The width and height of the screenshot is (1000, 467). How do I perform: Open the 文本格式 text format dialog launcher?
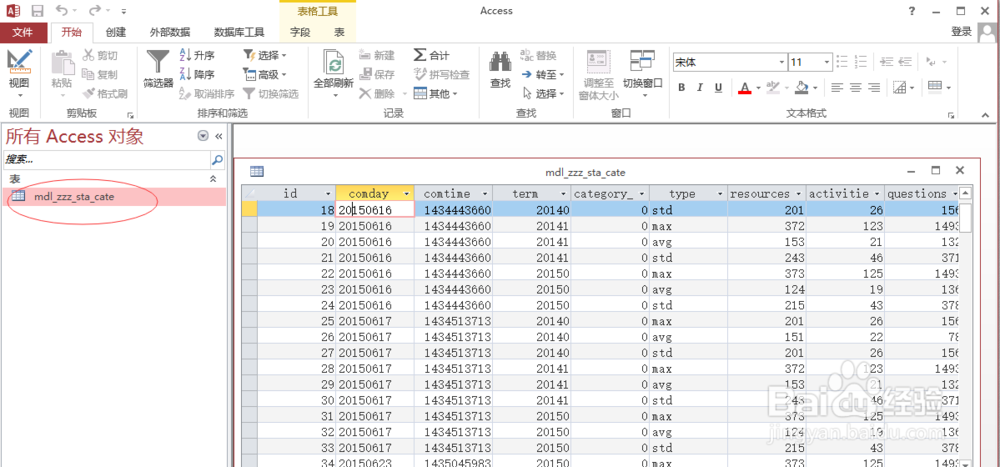[x=952, y=115]
